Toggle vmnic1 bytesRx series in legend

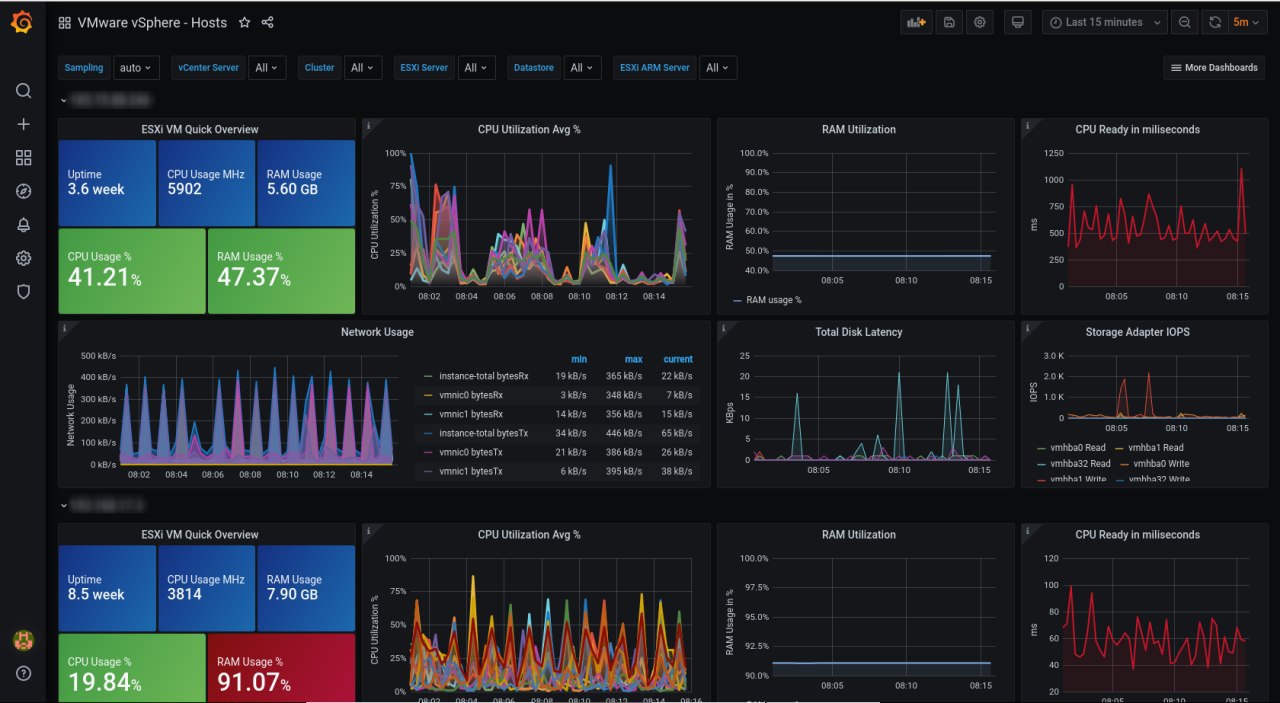tap(470, 414)
